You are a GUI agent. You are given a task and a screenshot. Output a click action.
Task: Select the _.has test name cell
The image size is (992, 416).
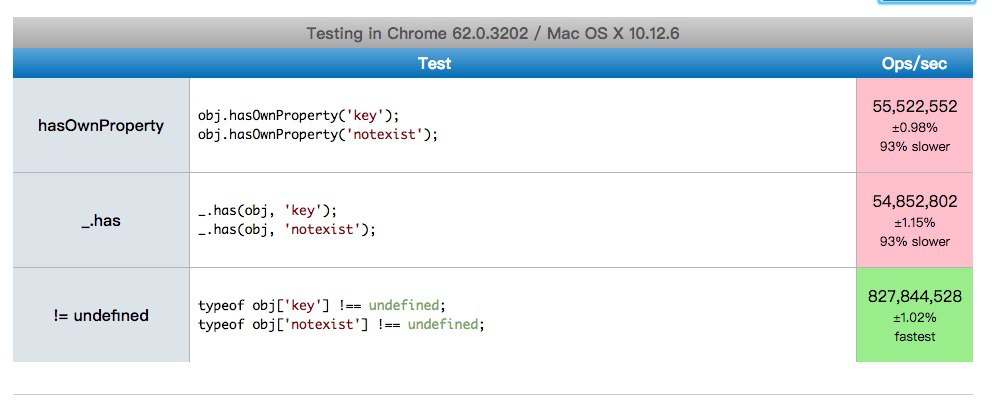(x=101, y=220)
